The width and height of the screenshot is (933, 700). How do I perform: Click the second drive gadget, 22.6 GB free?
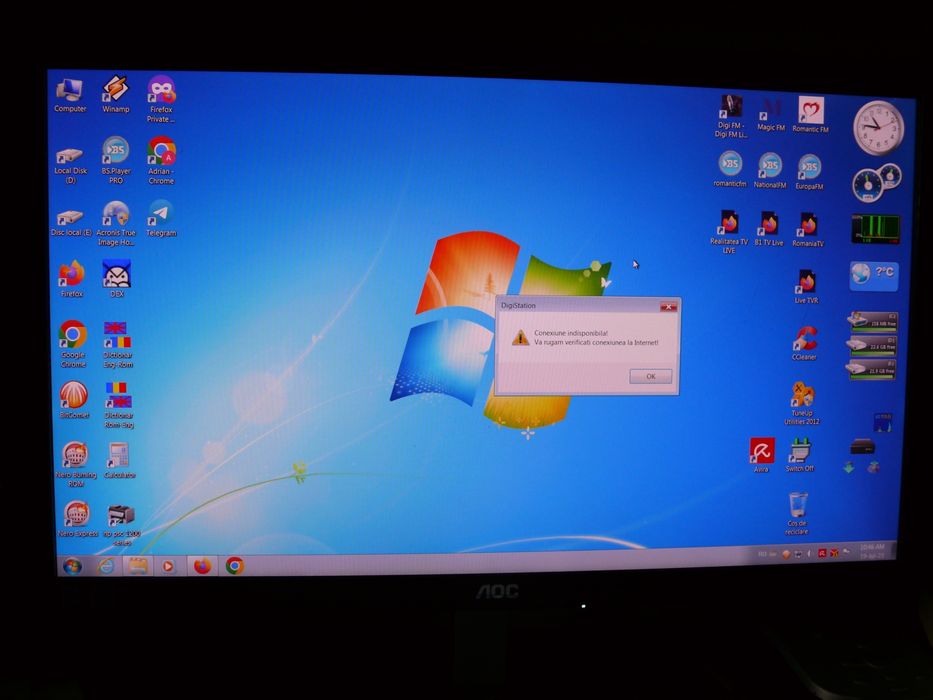point(872,344)
